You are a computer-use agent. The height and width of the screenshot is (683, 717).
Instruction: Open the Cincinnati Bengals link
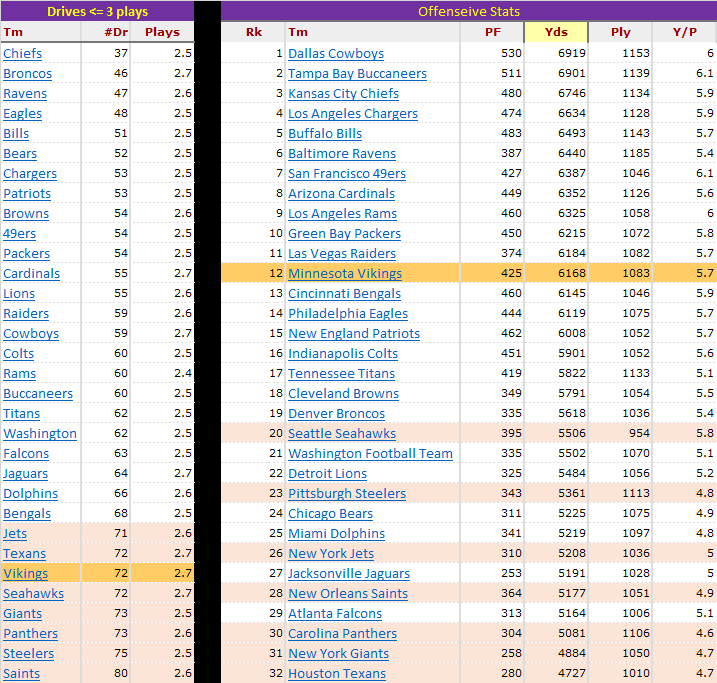coord(344,293)
